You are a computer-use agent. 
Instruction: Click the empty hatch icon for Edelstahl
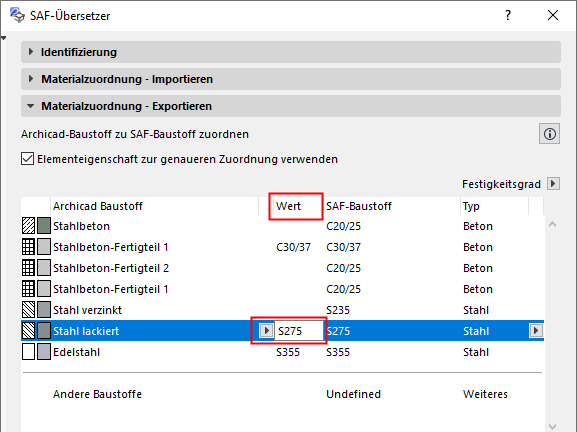pyautogui.click(x=28, y=352)
